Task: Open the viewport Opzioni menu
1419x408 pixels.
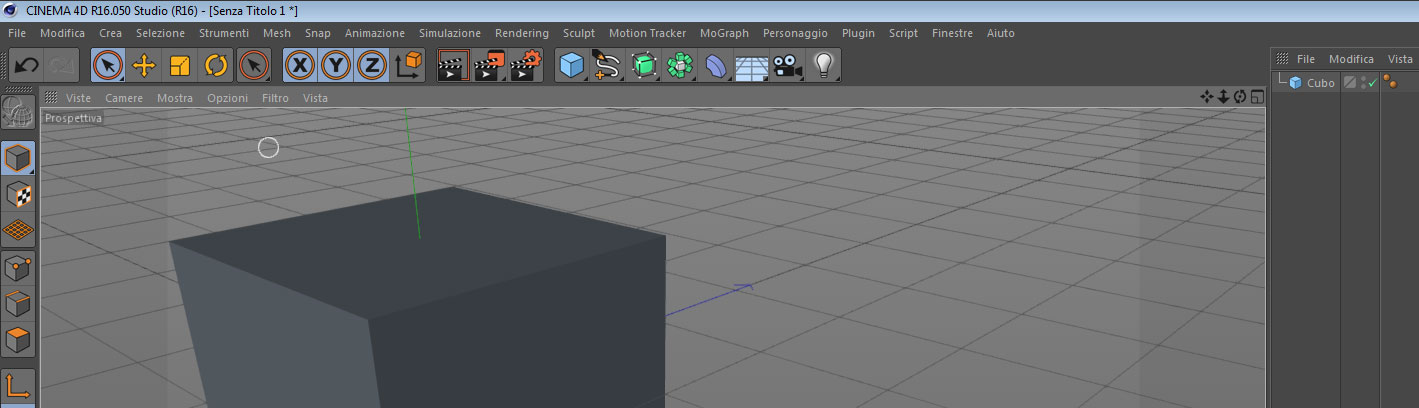Action: tap(227, 98)
